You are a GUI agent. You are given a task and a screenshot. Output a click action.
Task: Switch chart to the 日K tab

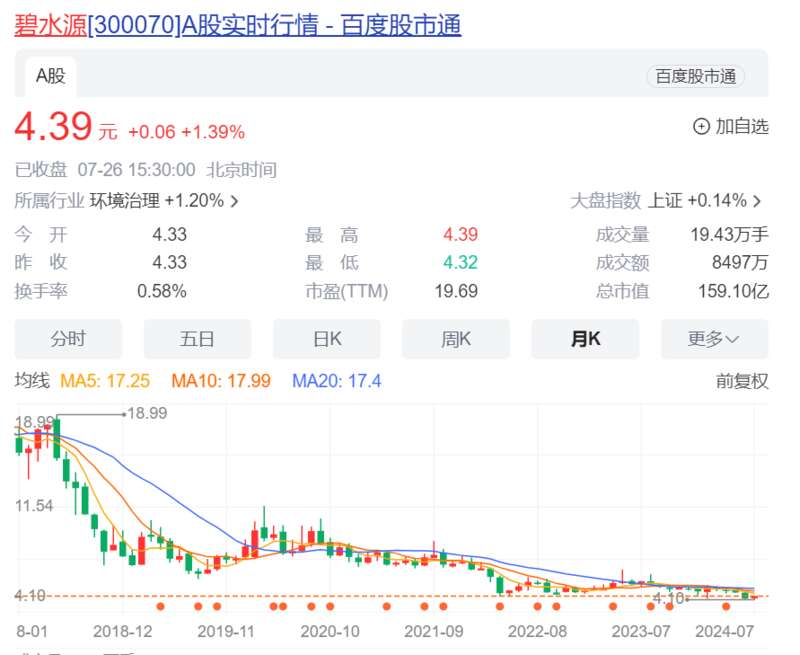pos(327,339)
